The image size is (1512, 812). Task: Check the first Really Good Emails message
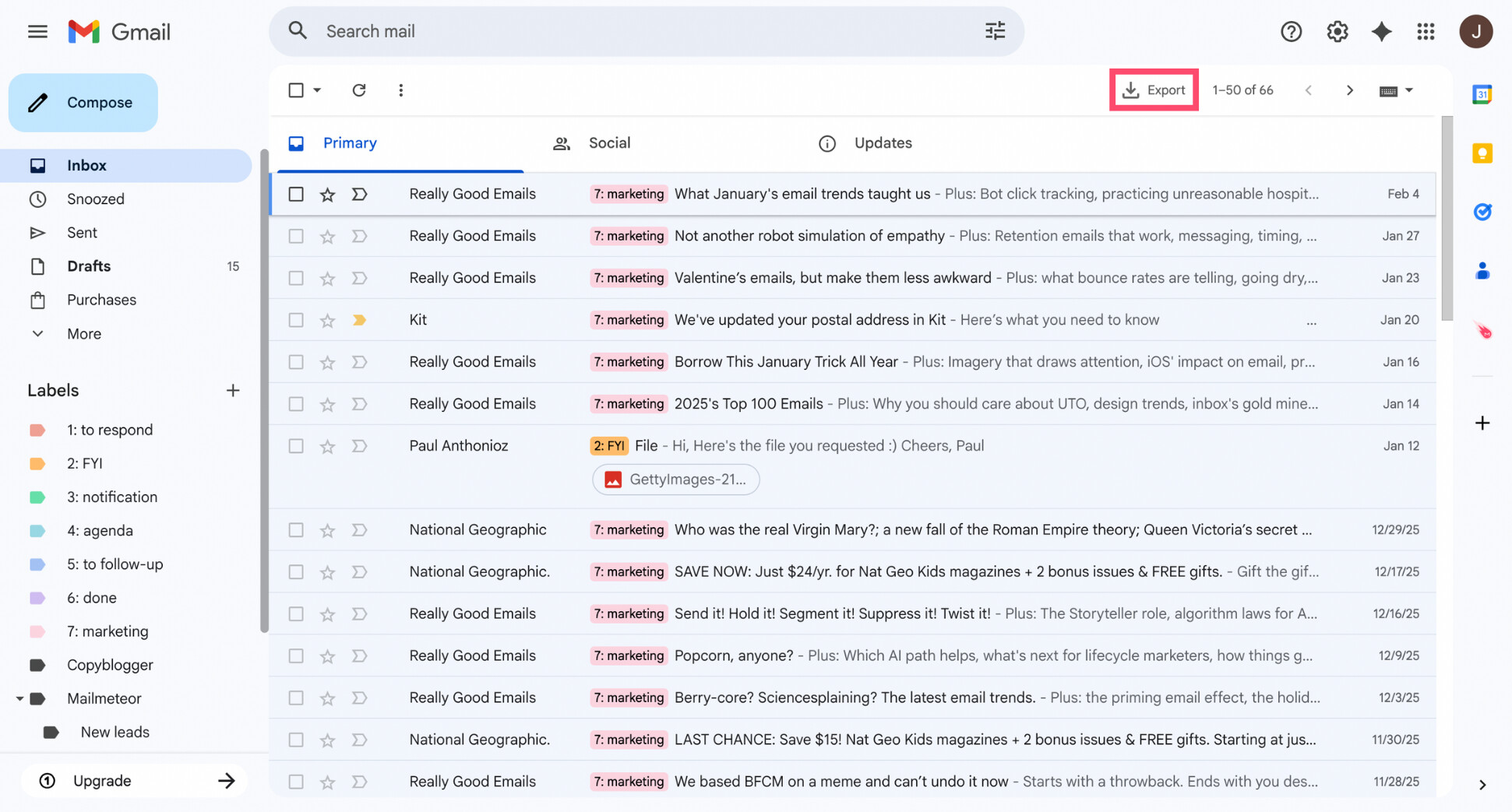point(295,194)
